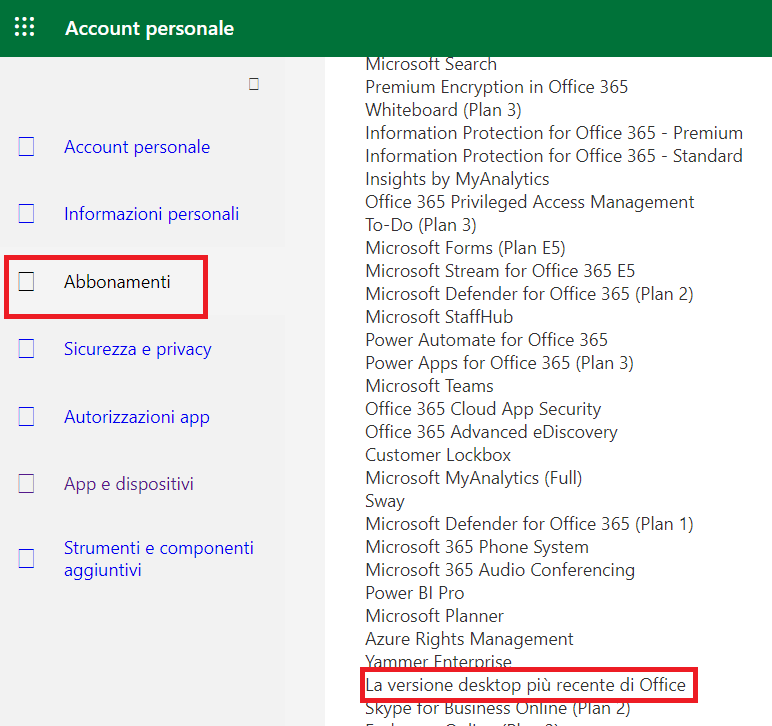This screenshot has height=726, width=772.
Task: Click the collapse navigation icon at sidebar top
Action: [x=254, y=84]
